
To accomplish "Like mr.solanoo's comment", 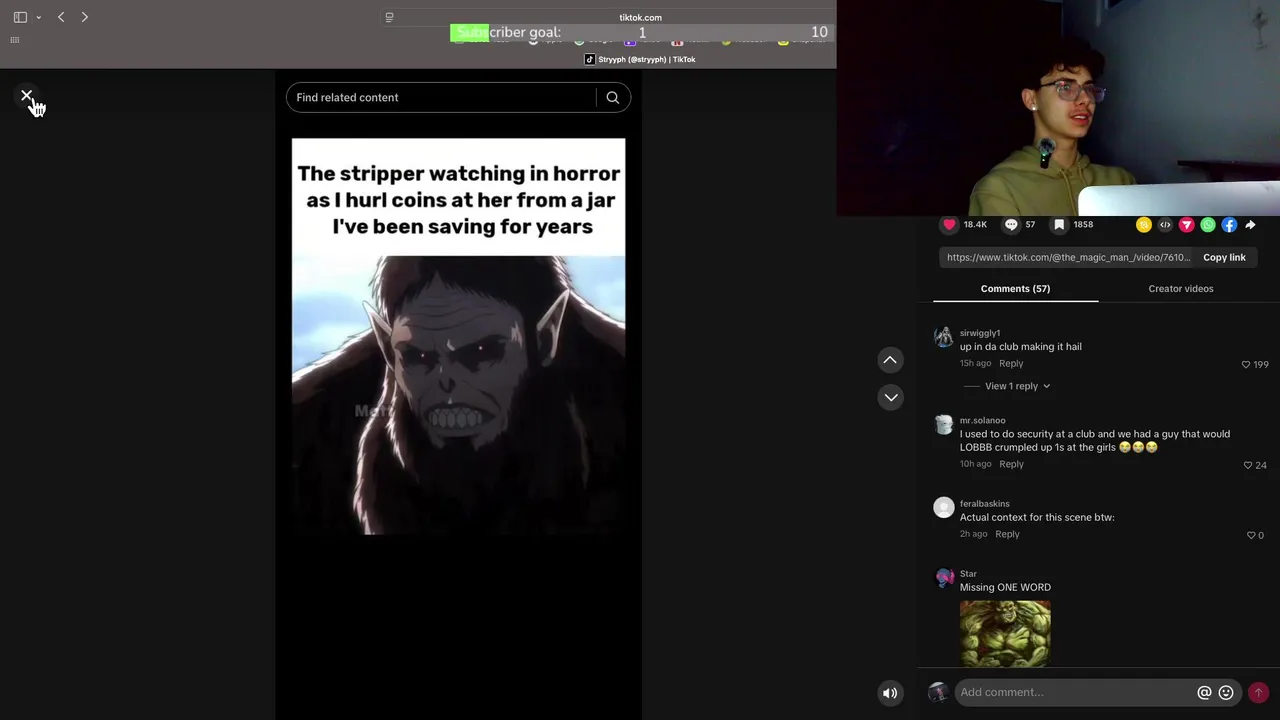I will pos(1247,465).
